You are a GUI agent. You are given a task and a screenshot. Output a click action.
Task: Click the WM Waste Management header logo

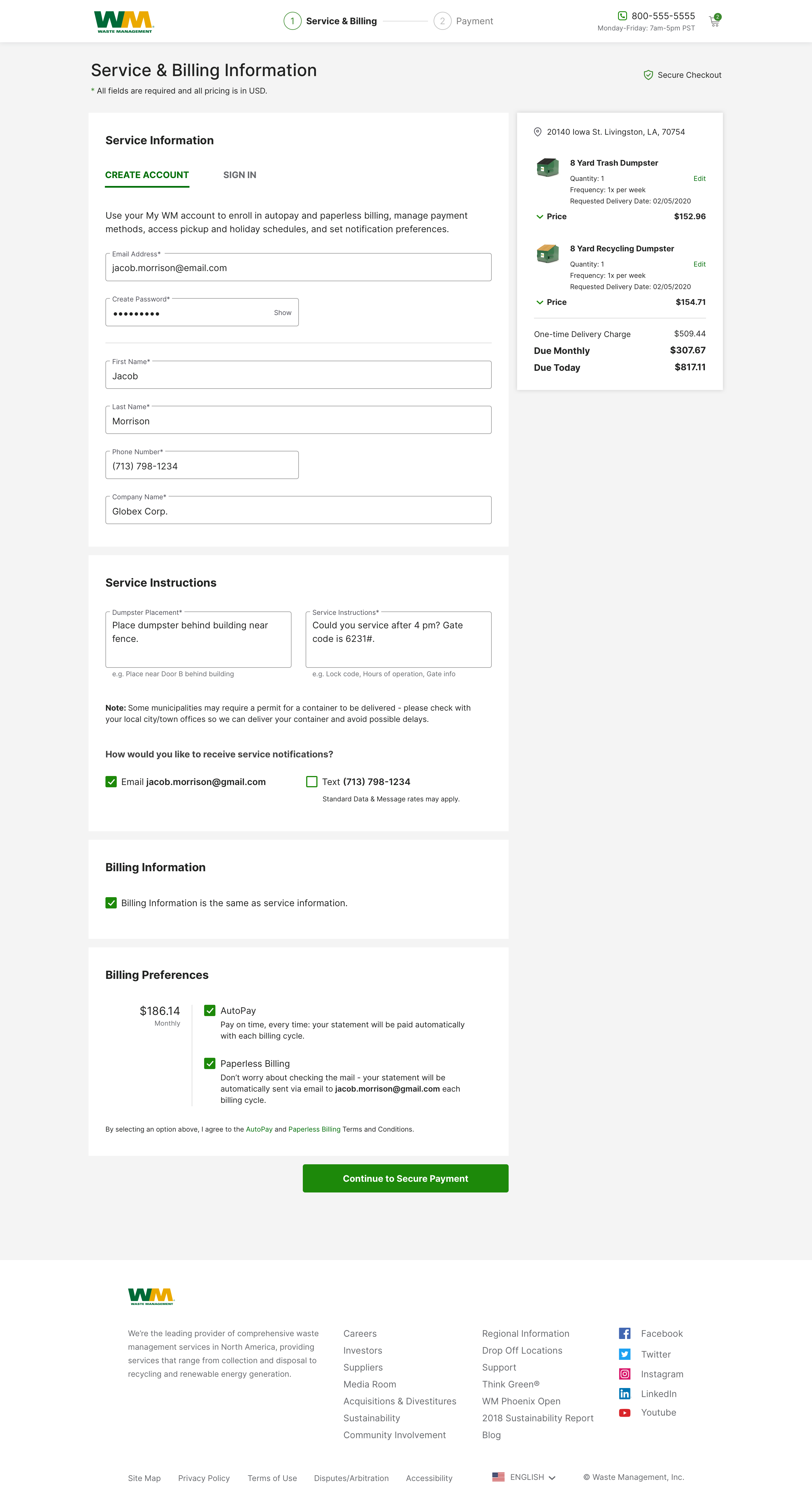pyautogui.click(x=124, y=22)
